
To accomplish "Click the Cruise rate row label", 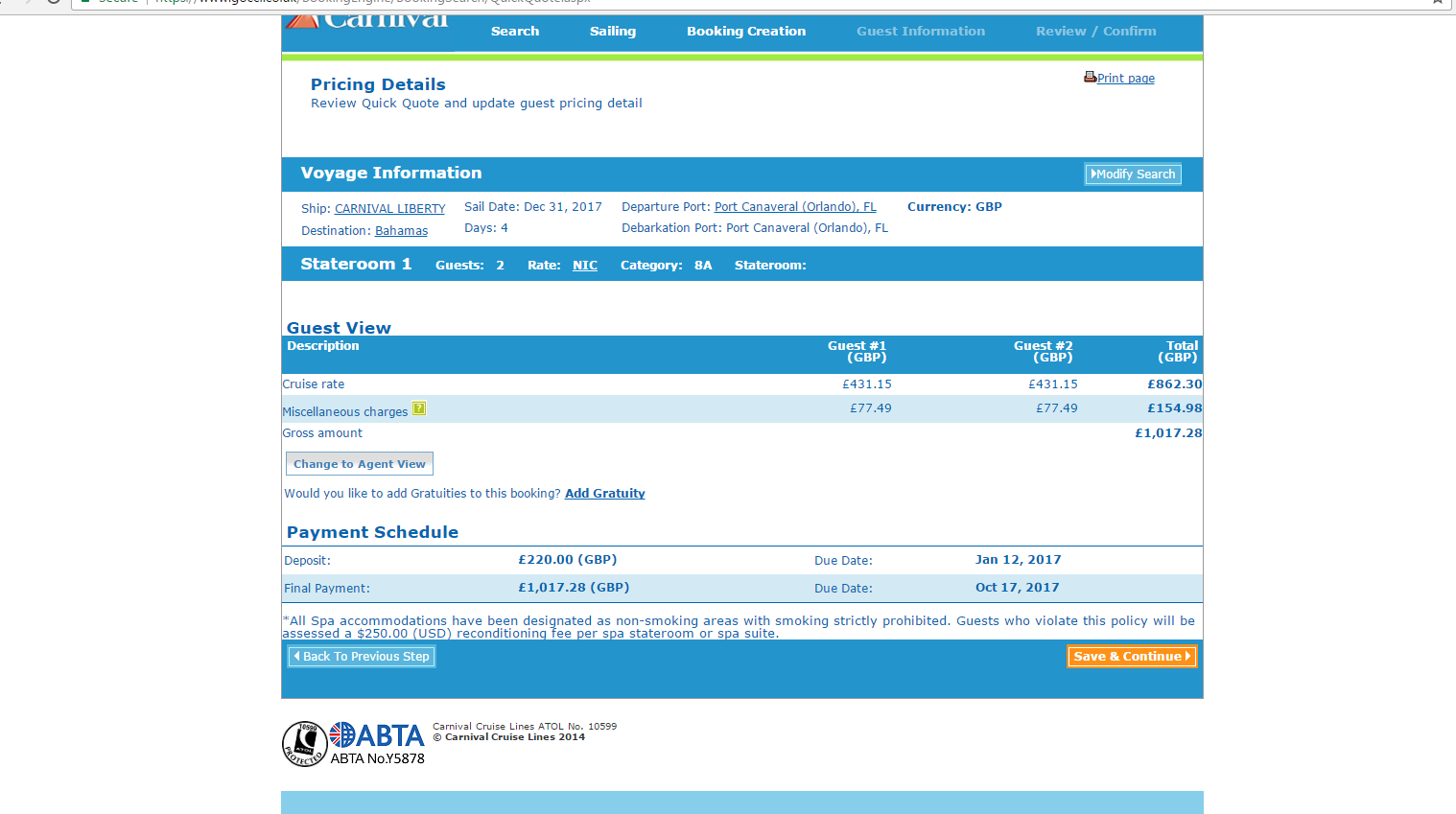I will [x=314, y=384].
